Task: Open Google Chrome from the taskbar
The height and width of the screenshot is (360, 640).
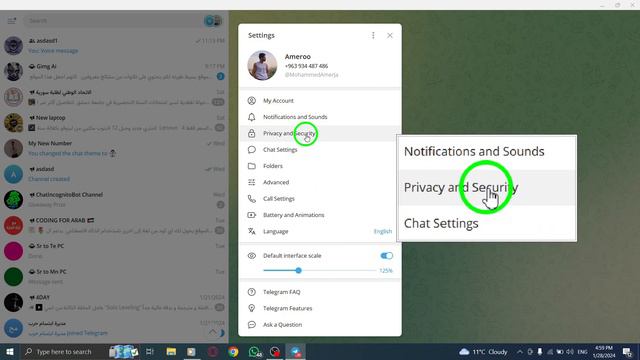Action: tap(233, 352)
